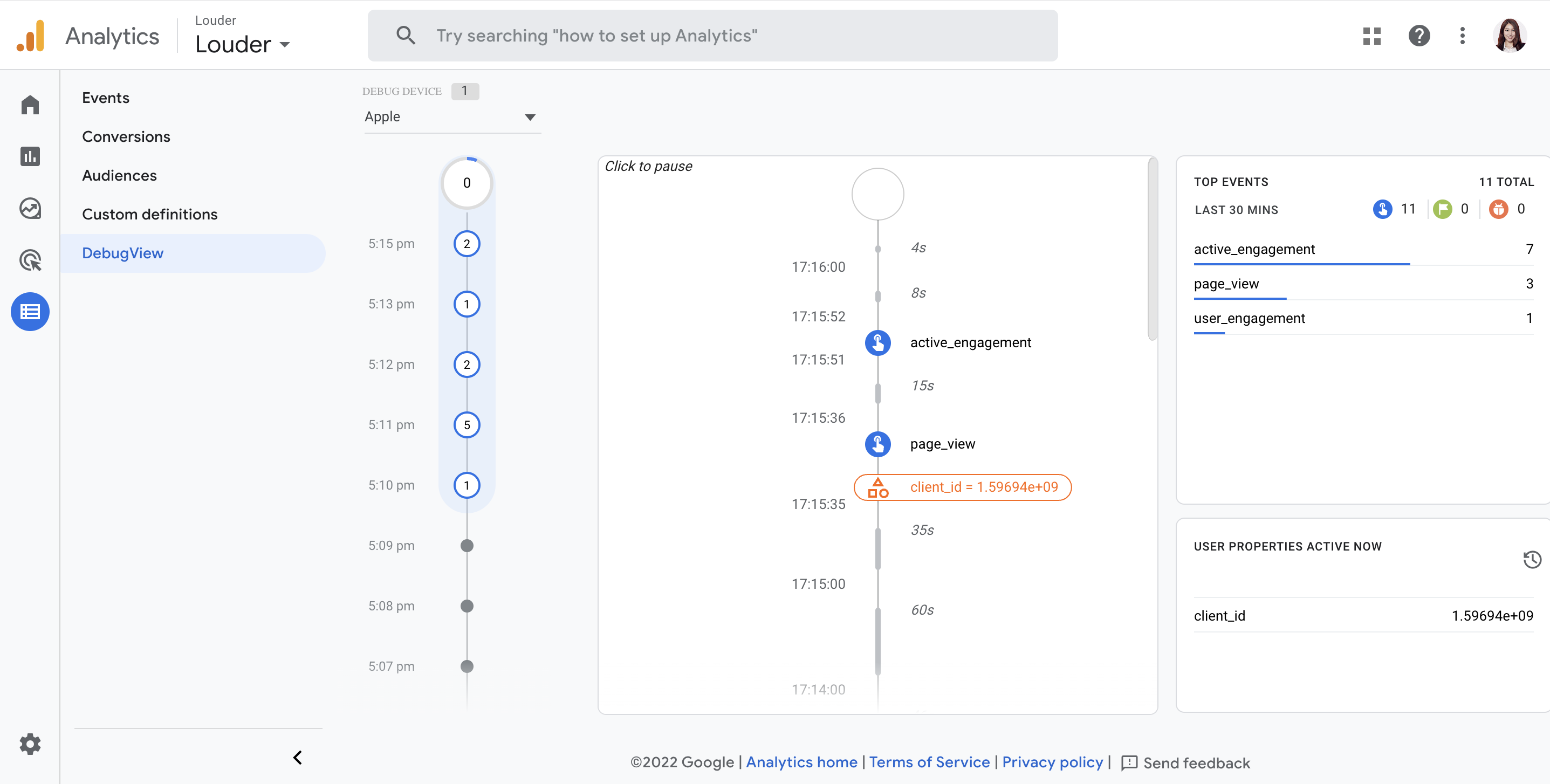The image size is (1550, 784).
Task: Open the Terms of Service link
Action: tap(929, 762)
